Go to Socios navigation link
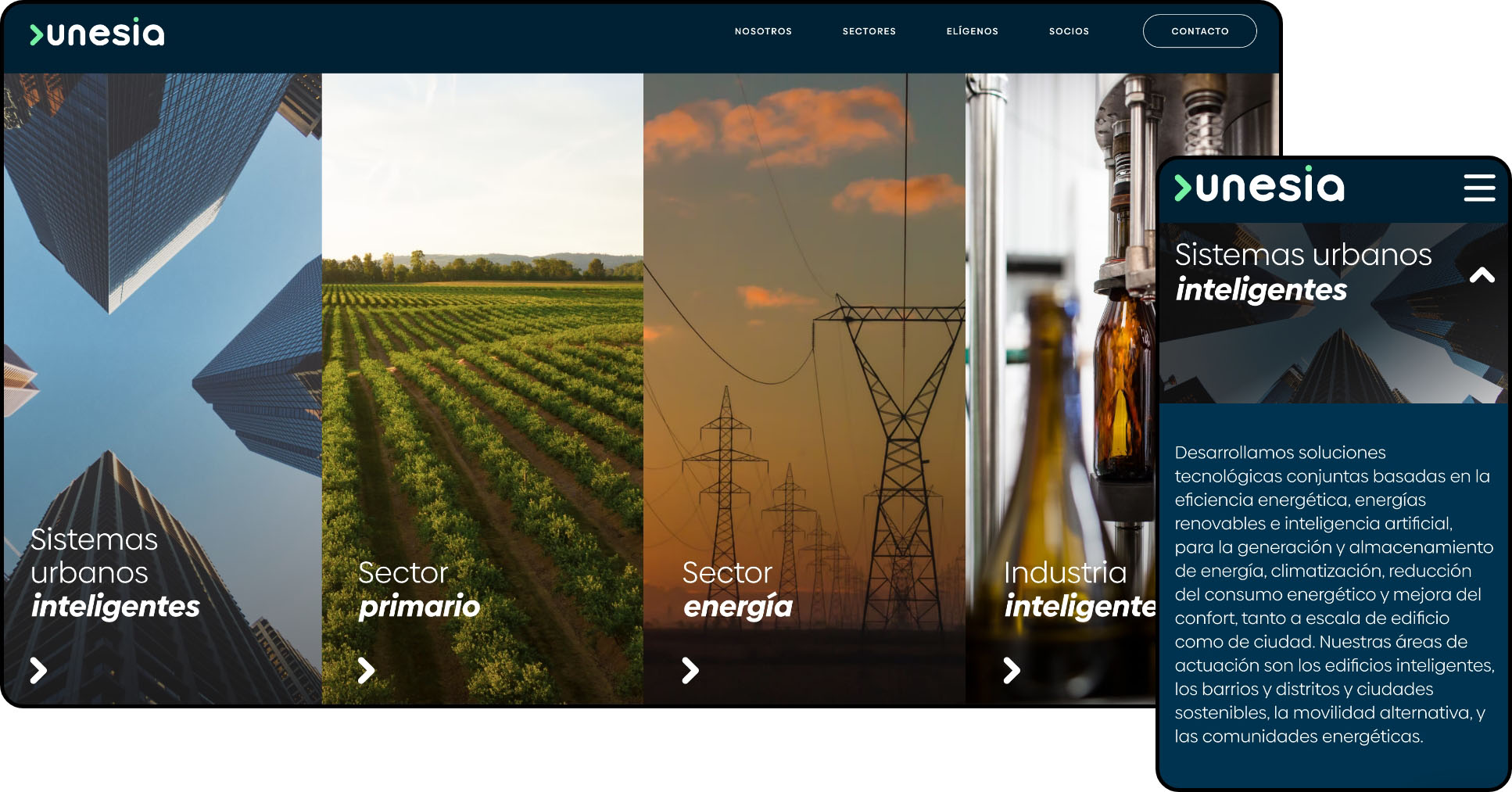This screenshot has height=792, width=1512. pos(1069,31)
